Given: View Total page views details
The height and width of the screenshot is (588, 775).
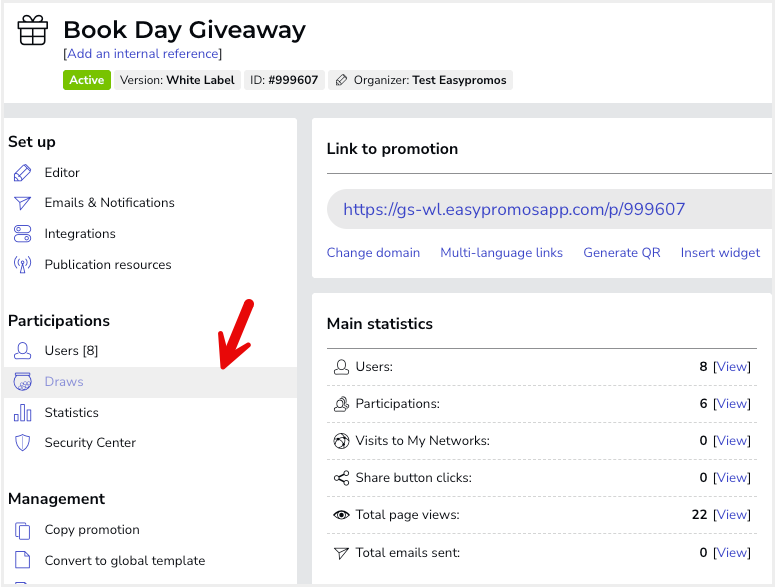Looking at the screenshot, I should (x=732, y=515).
